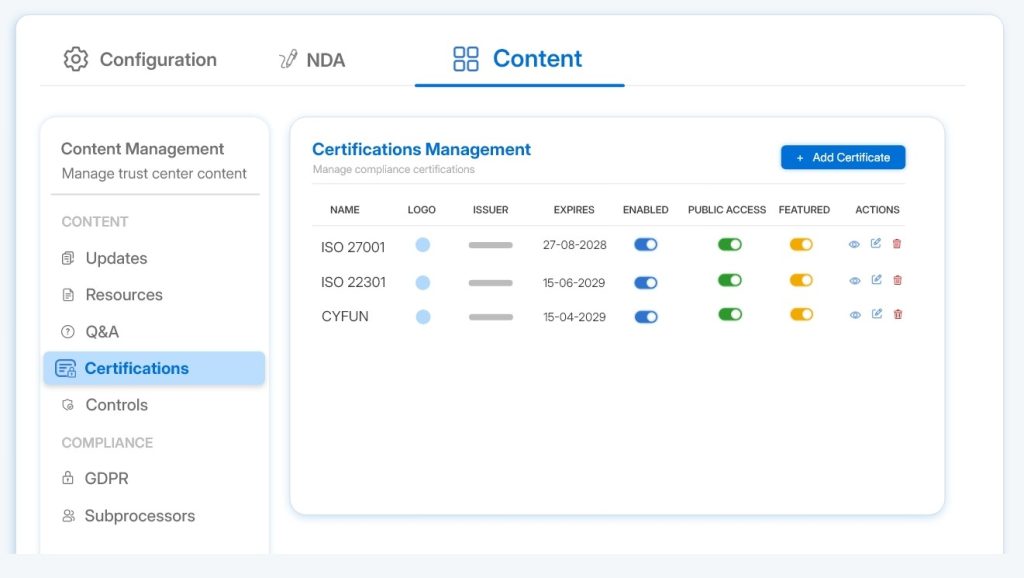Click the Content grid icon
1024x578 pixels.
click(x=466, y=59)
